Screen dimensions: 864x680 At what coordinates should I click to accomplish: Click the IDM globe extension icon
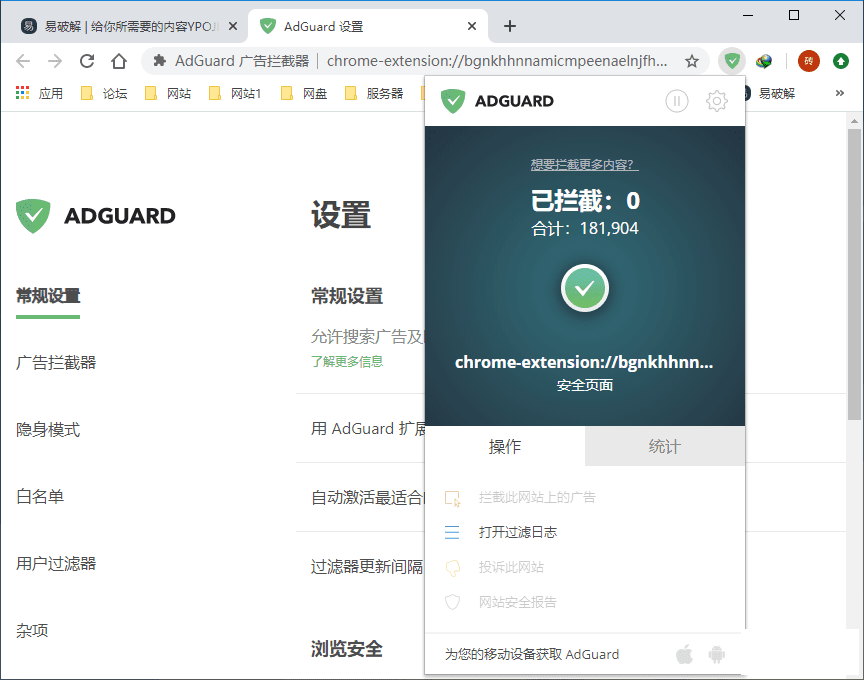tap(764, 61)
